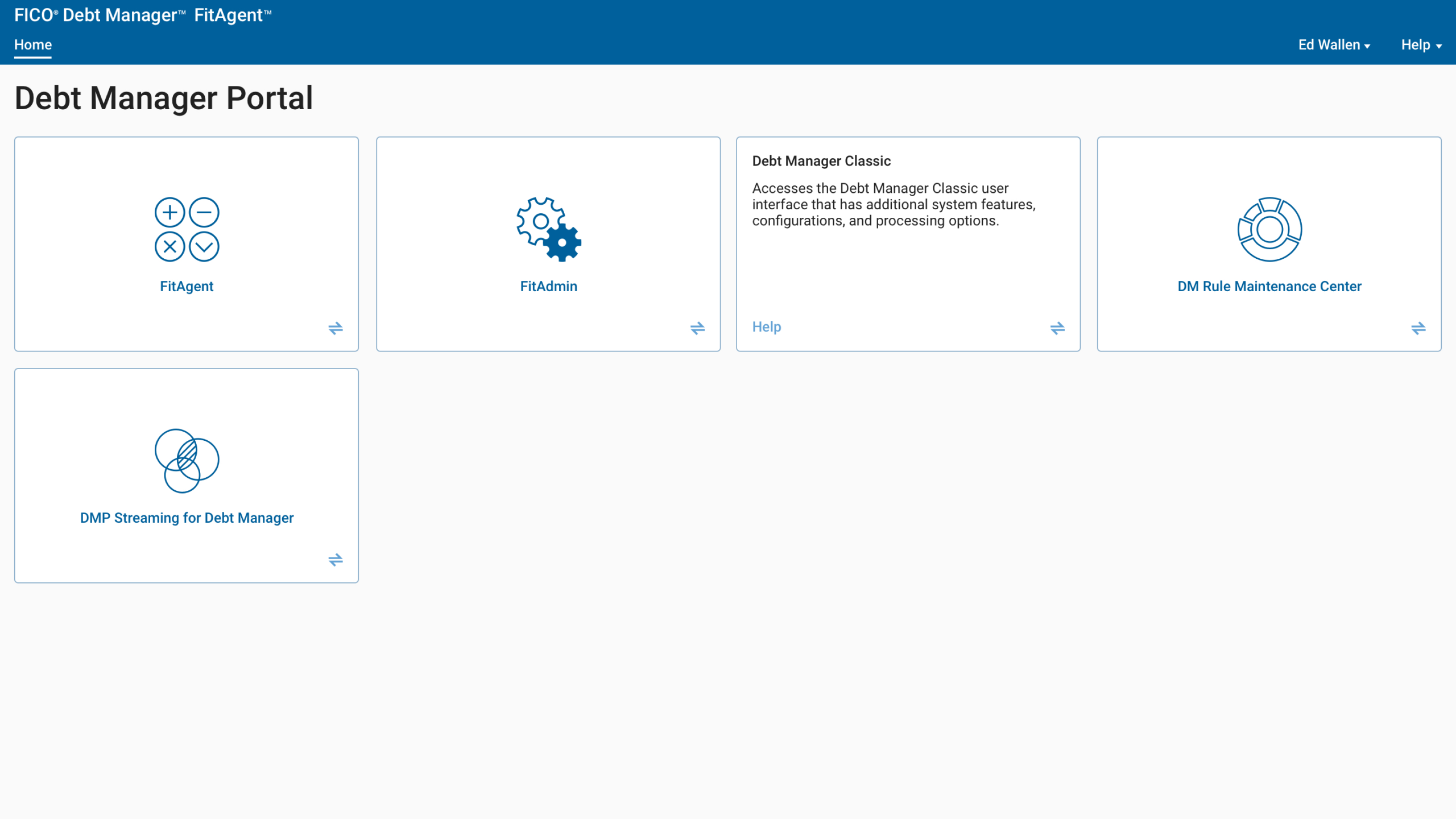Viewport: 1456px width, 819px height.
Task: Click the DMP Streaming overlapping circles icon
Action: [x=187, y=461]
